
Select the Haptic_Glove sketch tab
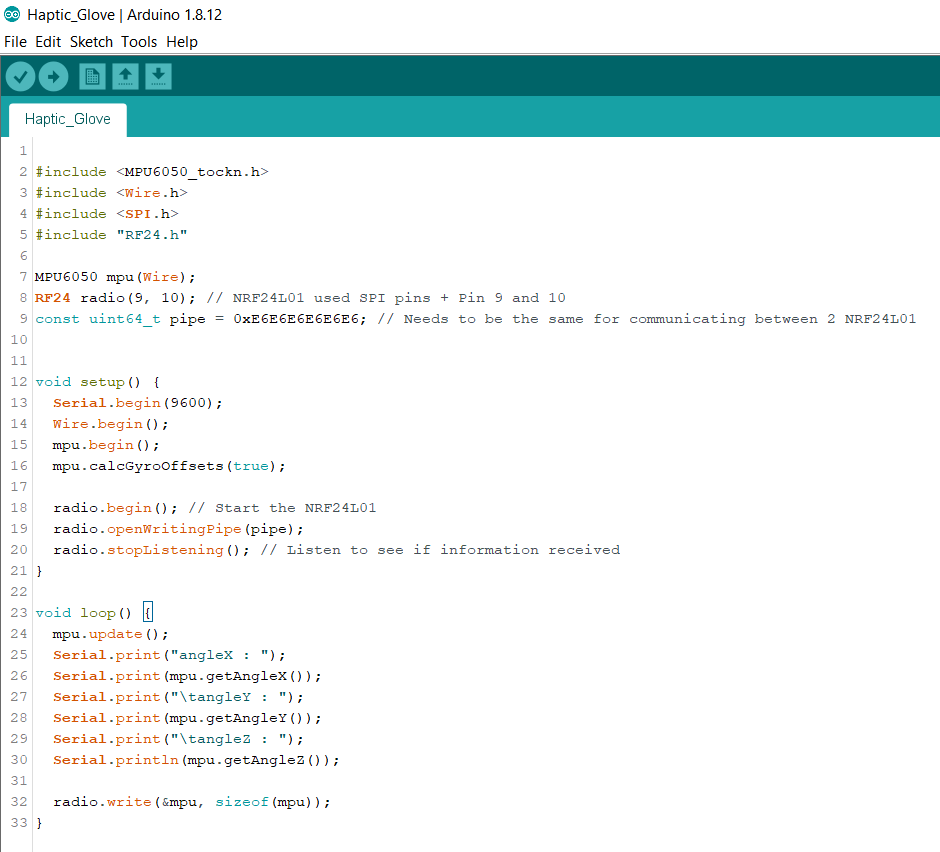pos(68,119)
